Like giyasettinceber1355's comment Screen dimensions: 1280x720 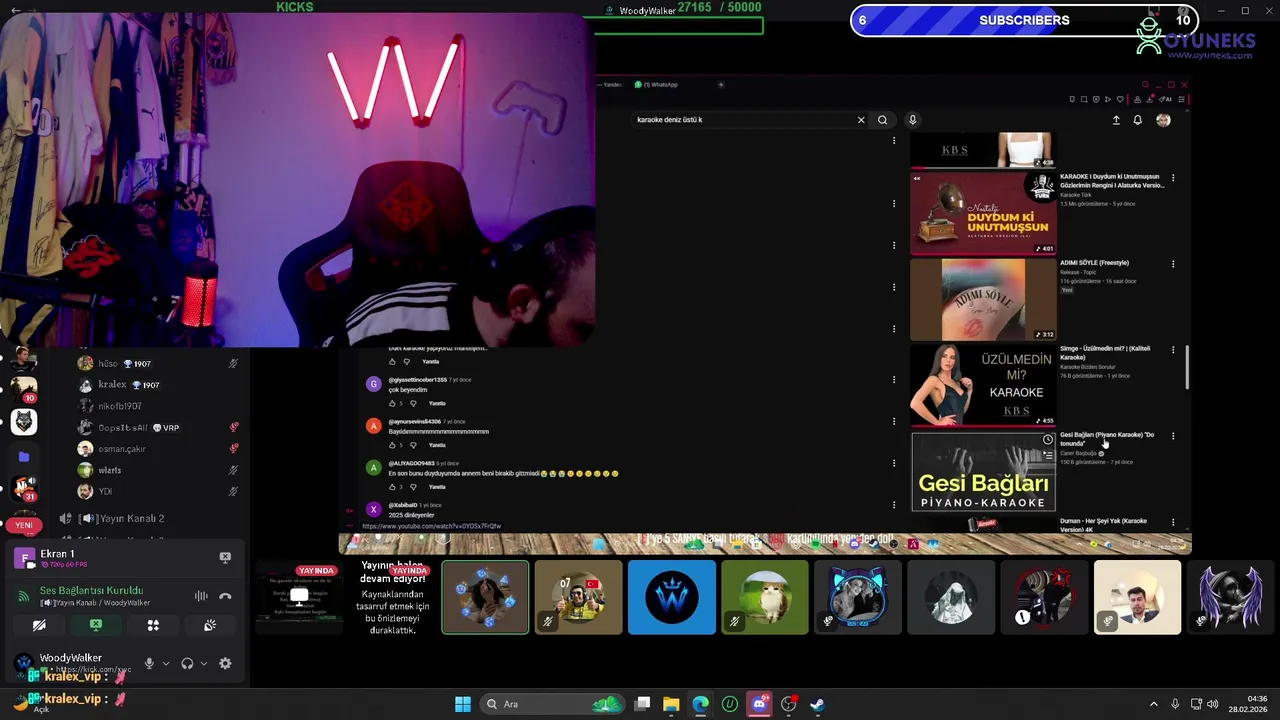click(x=392, y=403)
